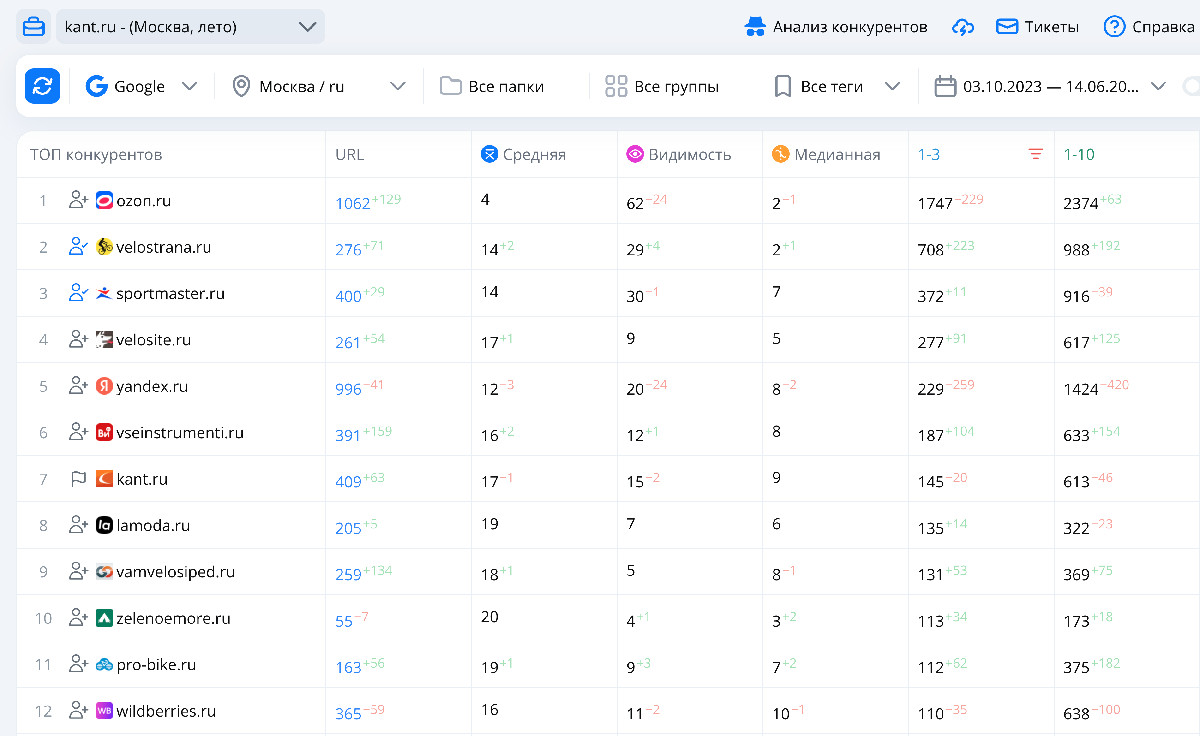Add wildberries.ru as competitor icon
Image resolution: width=1200 pixels, height=736 pixels.
coord(78,711)
